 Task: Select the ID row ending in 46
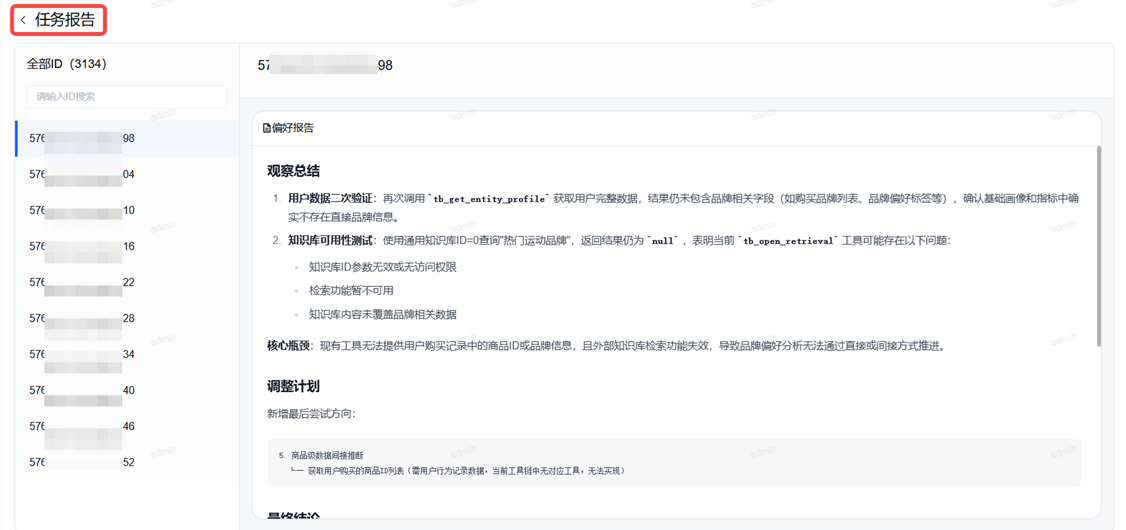pyautogui.click(x=127, y=426)
